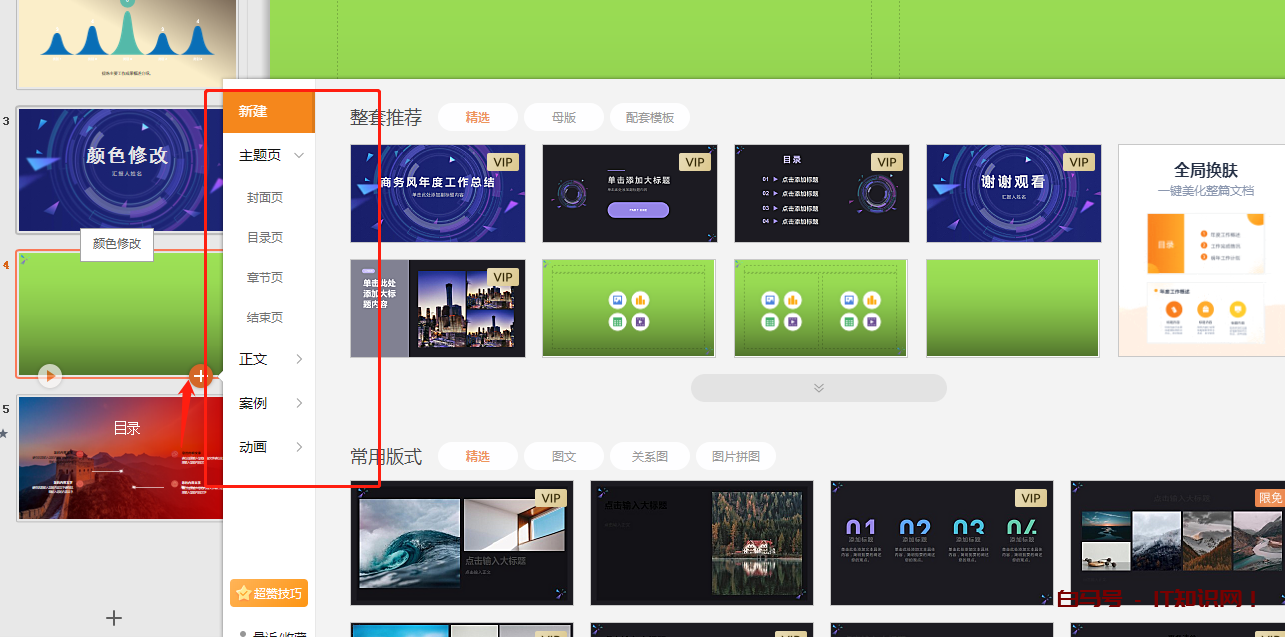Click the 超赞技巧 button
1285x637 pixels.
pyautogui.click(x=269, y=593)
